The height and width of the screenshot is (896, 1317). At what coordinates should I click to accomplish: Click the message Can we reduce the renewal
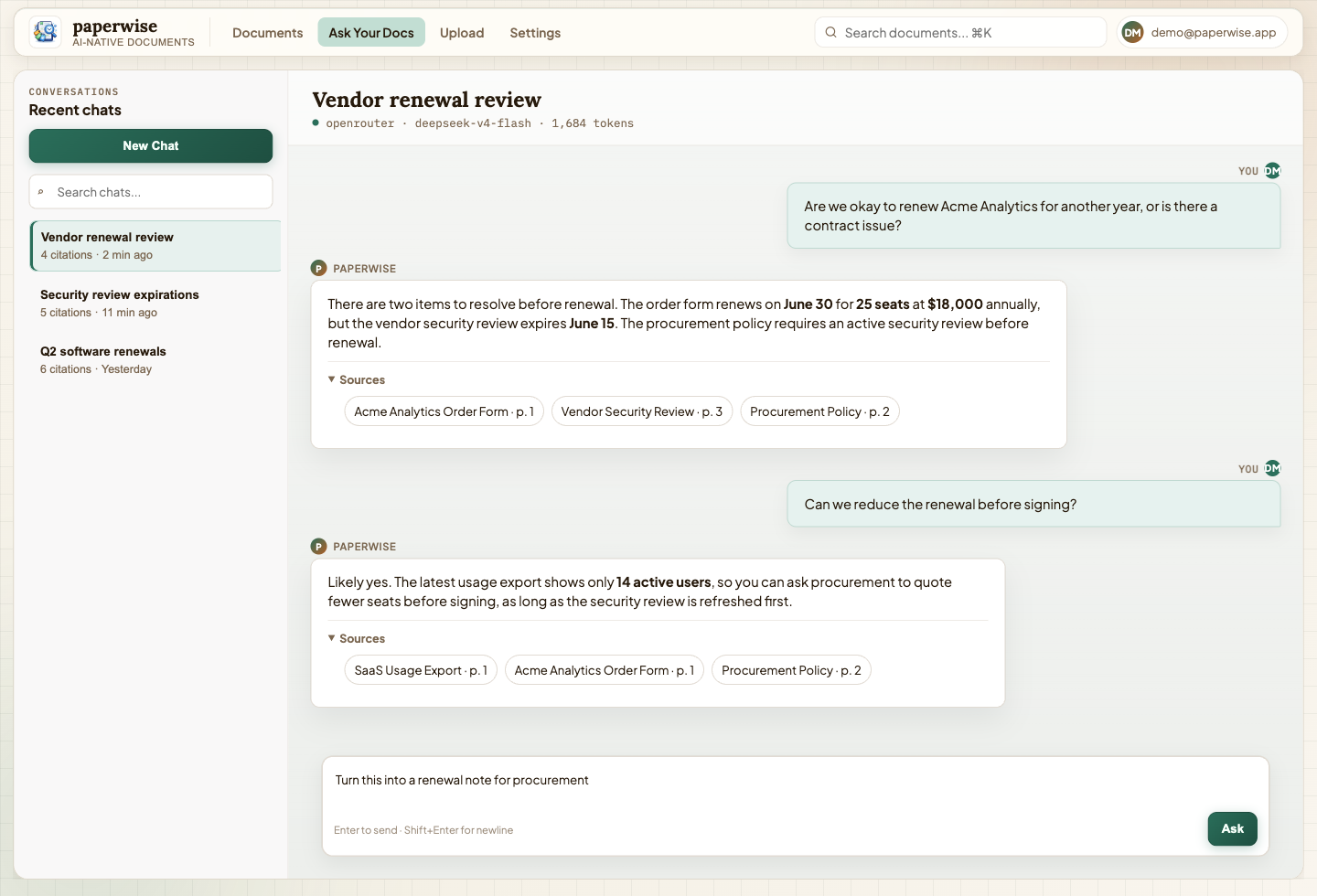[1033, 504]
